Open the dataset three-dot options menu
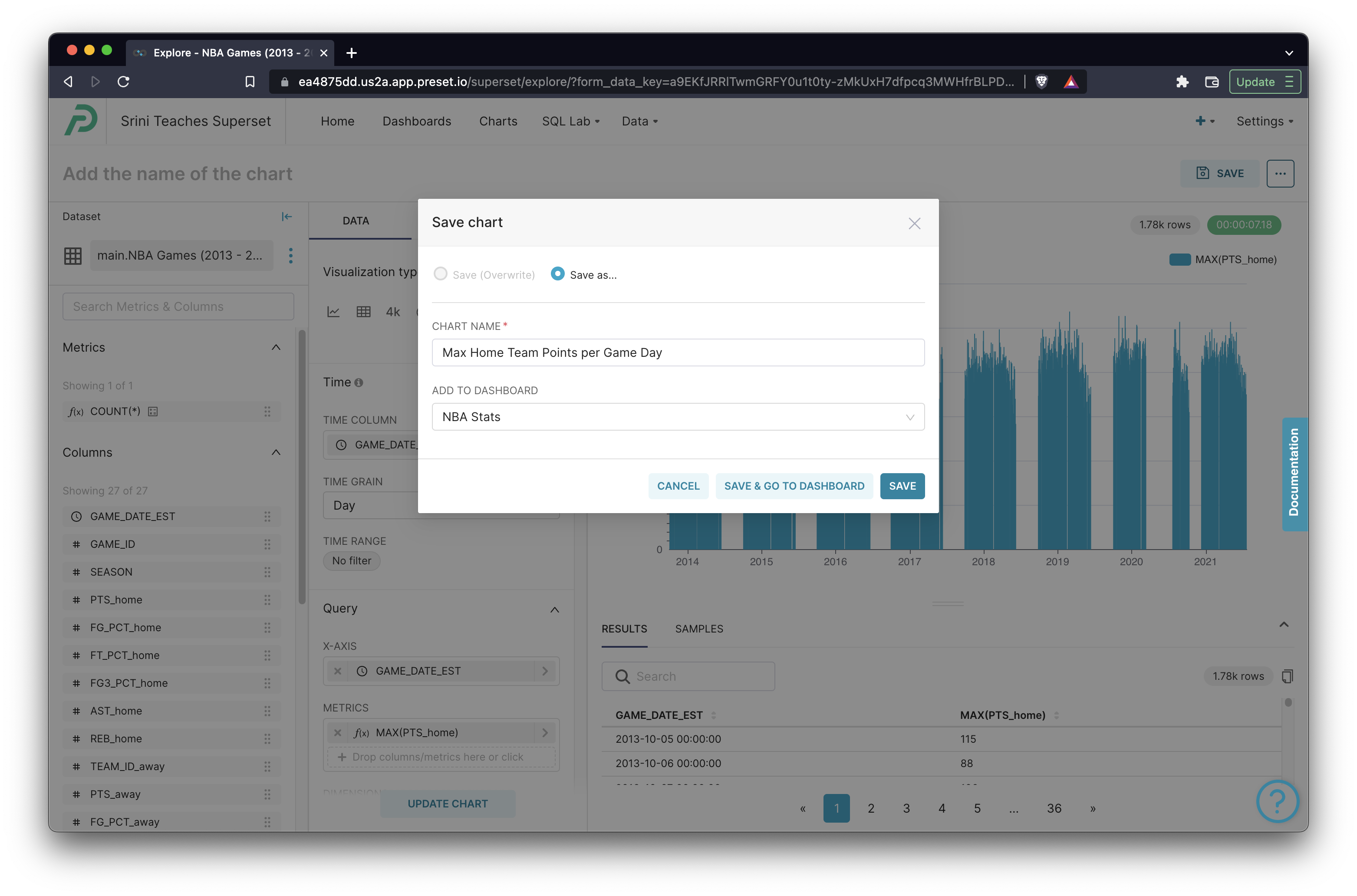1357x896 pixels. click(291, 255)
